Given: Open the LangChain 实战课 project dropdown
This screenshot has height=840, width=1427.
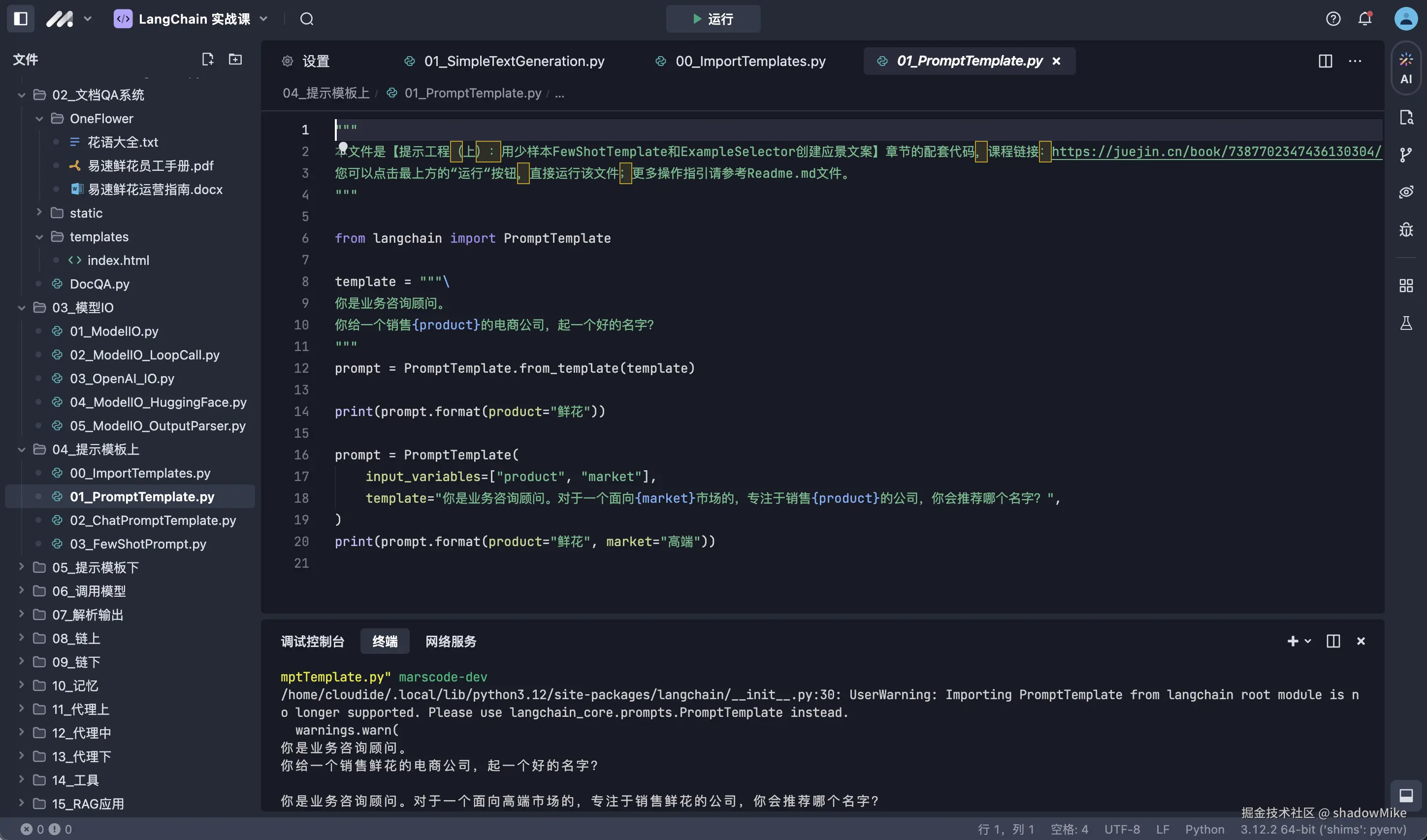Looking at the screenshot, I should click(x=263, y=19).
